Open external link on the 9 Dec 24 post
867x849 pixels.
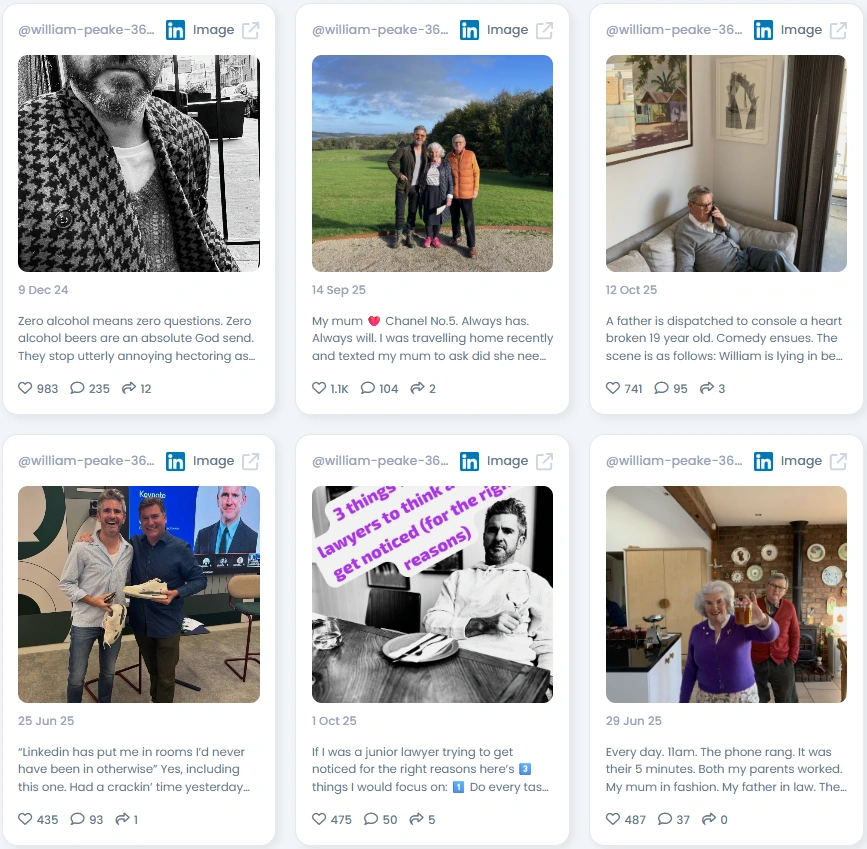point(250,30)
